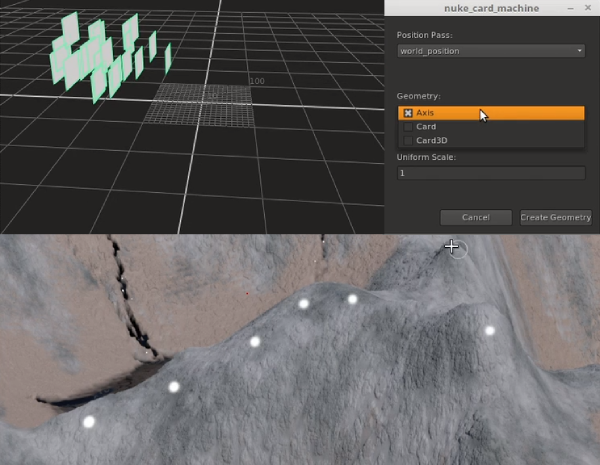Click the dense grid patch in 3D viewport
600x465 pixels.
[200, 104]
